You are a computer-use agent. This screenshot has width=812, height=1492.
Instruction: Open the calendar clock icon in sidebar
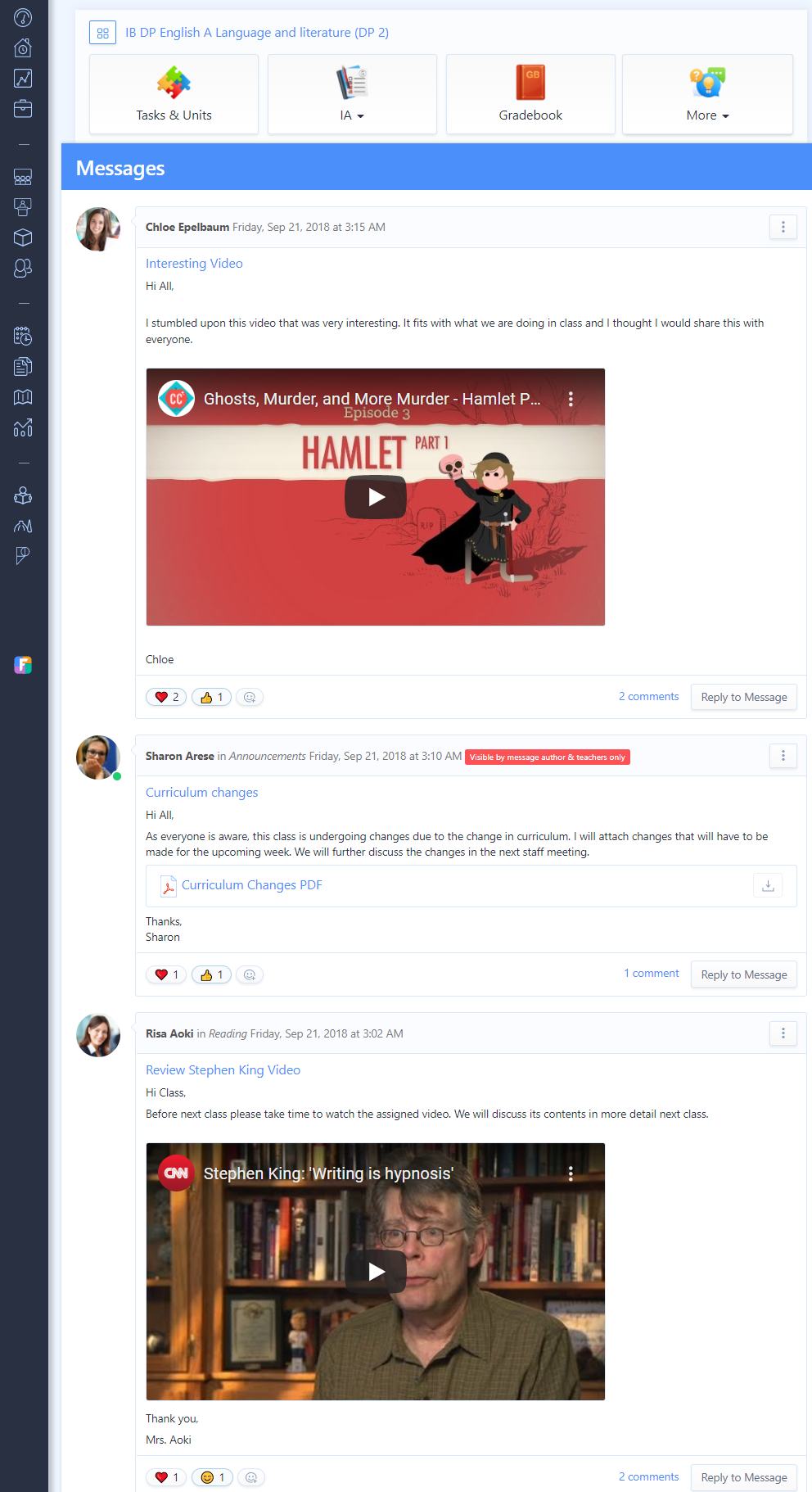point(23,336)
